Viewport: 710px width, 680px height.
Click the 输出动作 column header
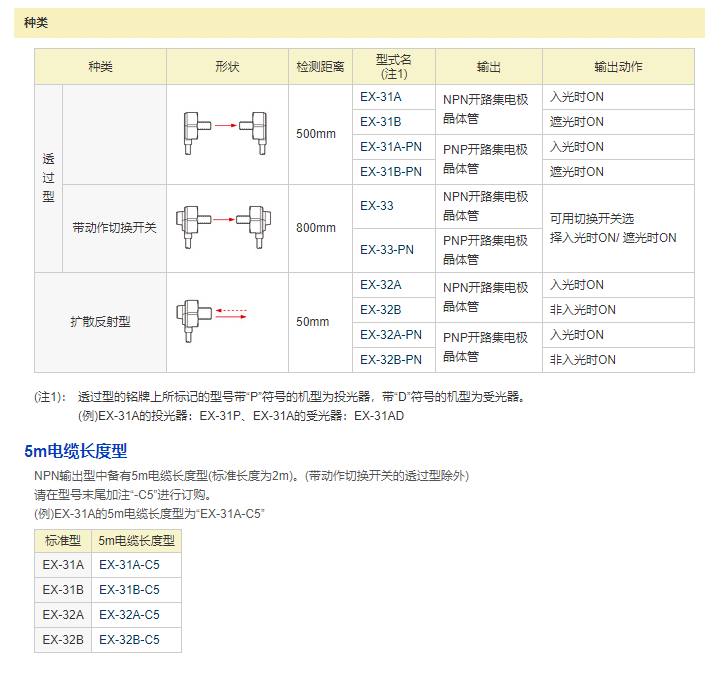(618, 67)
